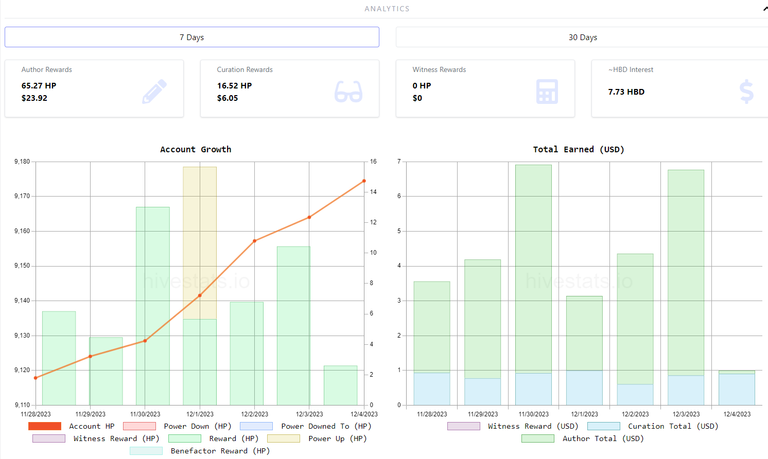The height and width of the screenshot is (459, 768).
Task: Click the Author Rewards card title
Action: (x=47, y=70)
